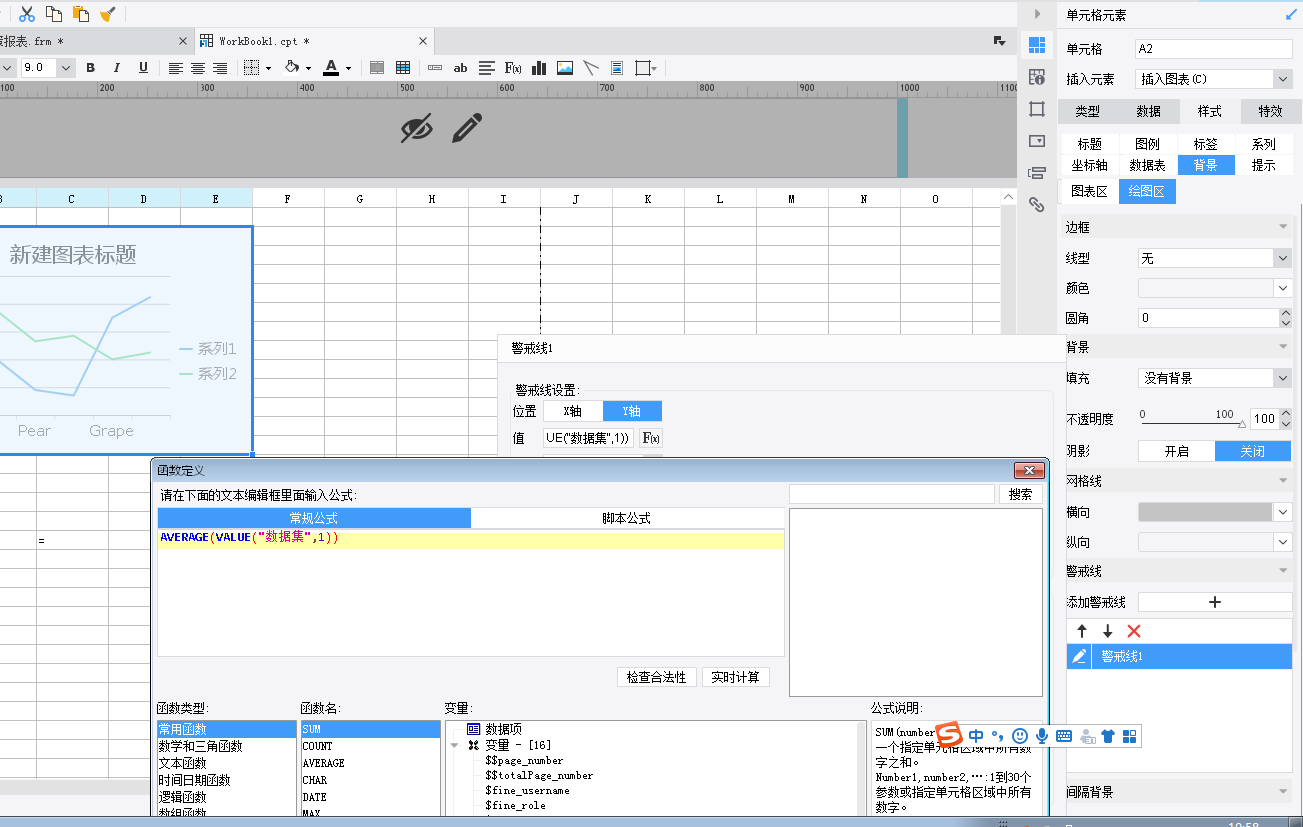Insert image icon in toolbar
The height and width of the screenshot is (827, 1303).
pos(565,68)
